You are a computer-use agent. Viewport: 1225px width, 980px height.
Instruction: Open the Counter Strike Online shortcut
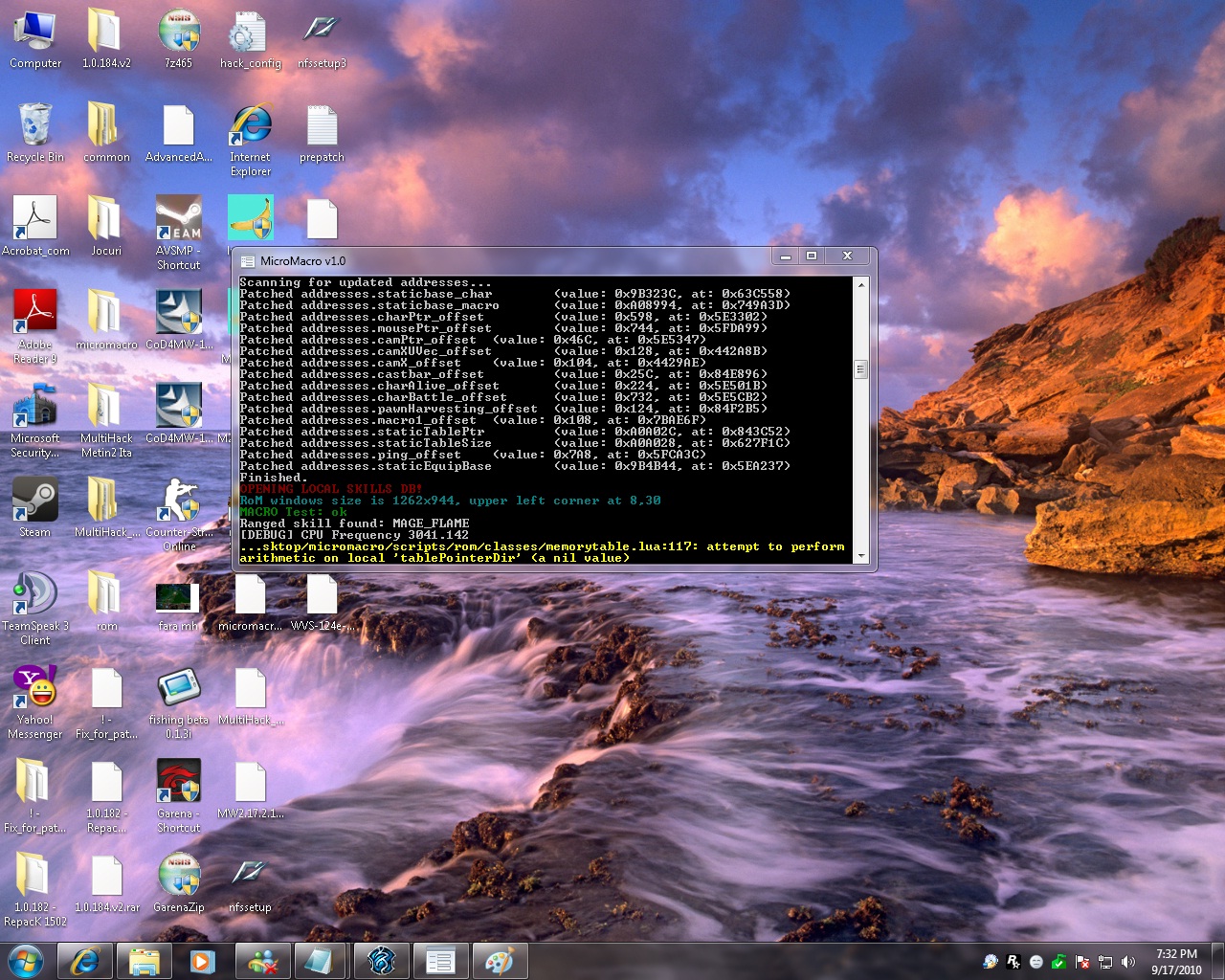pos(179,501)
